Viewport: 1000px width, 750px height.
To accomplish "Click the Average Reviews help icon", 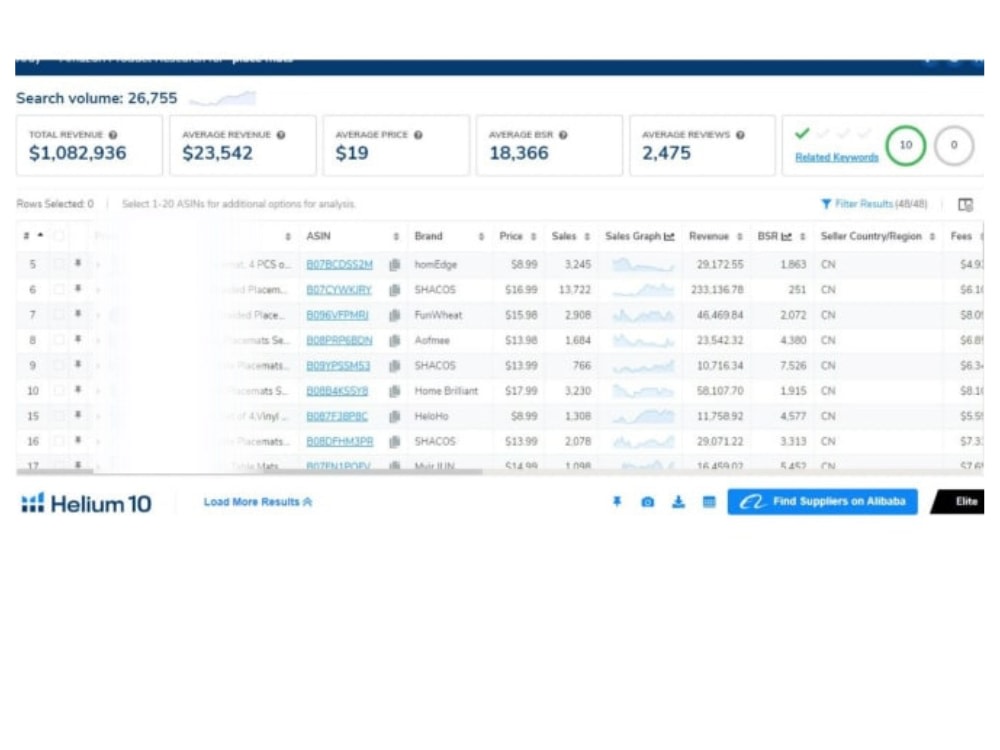I will click(x=740, y=135).
